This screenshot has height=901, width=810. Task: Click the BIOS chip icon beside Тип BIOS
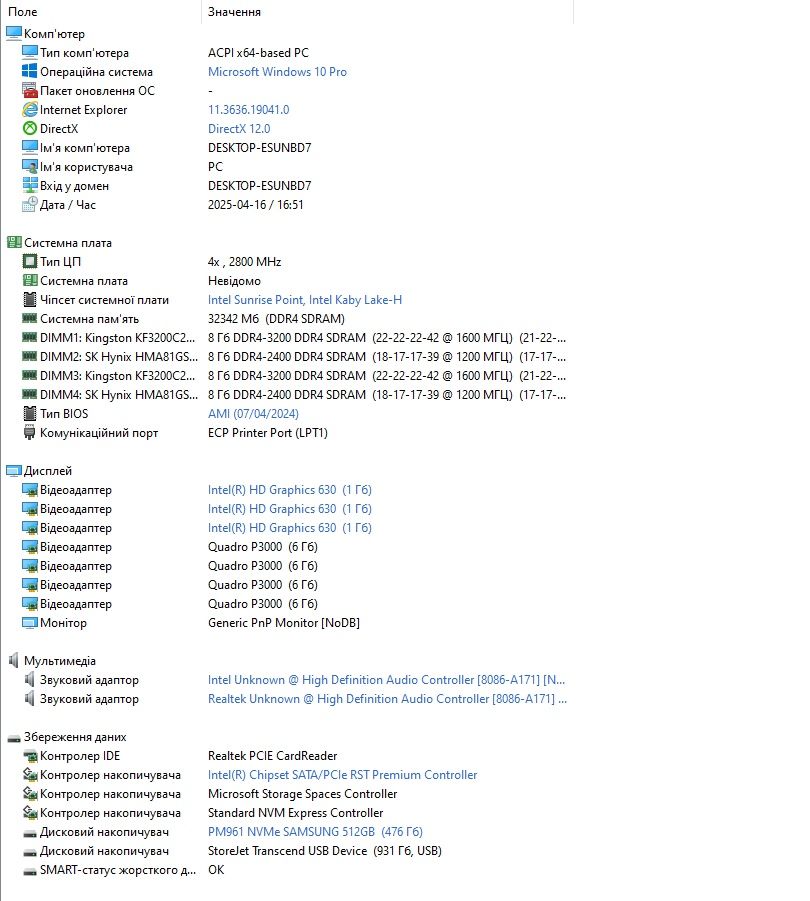(29, 413)
